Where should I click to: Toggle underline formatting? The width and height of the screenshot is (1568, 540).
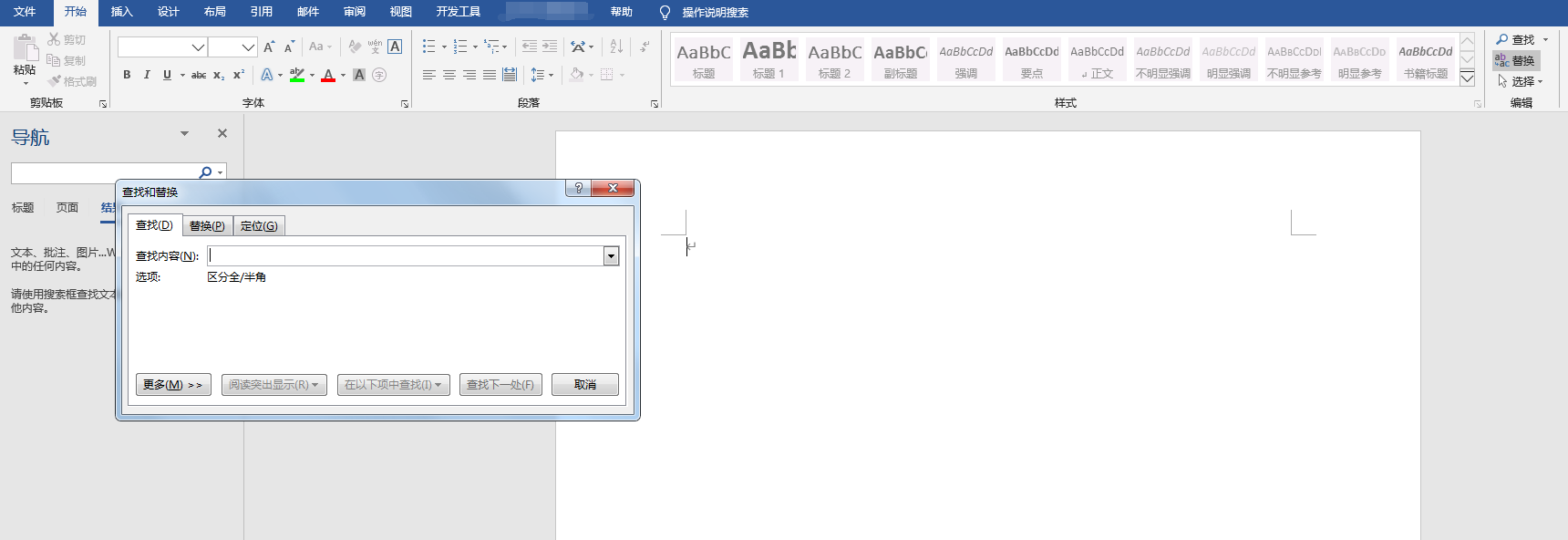pyautogui.click(x=167, y=75)
